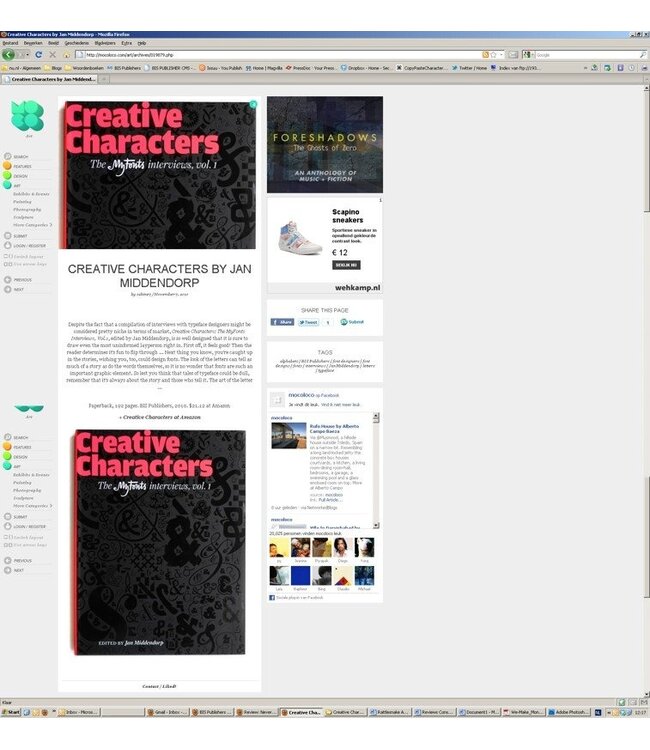Open the Bladwijzers menu
Image resolution: width=650 pixels, height=750 pixels.
coord(105,43)
